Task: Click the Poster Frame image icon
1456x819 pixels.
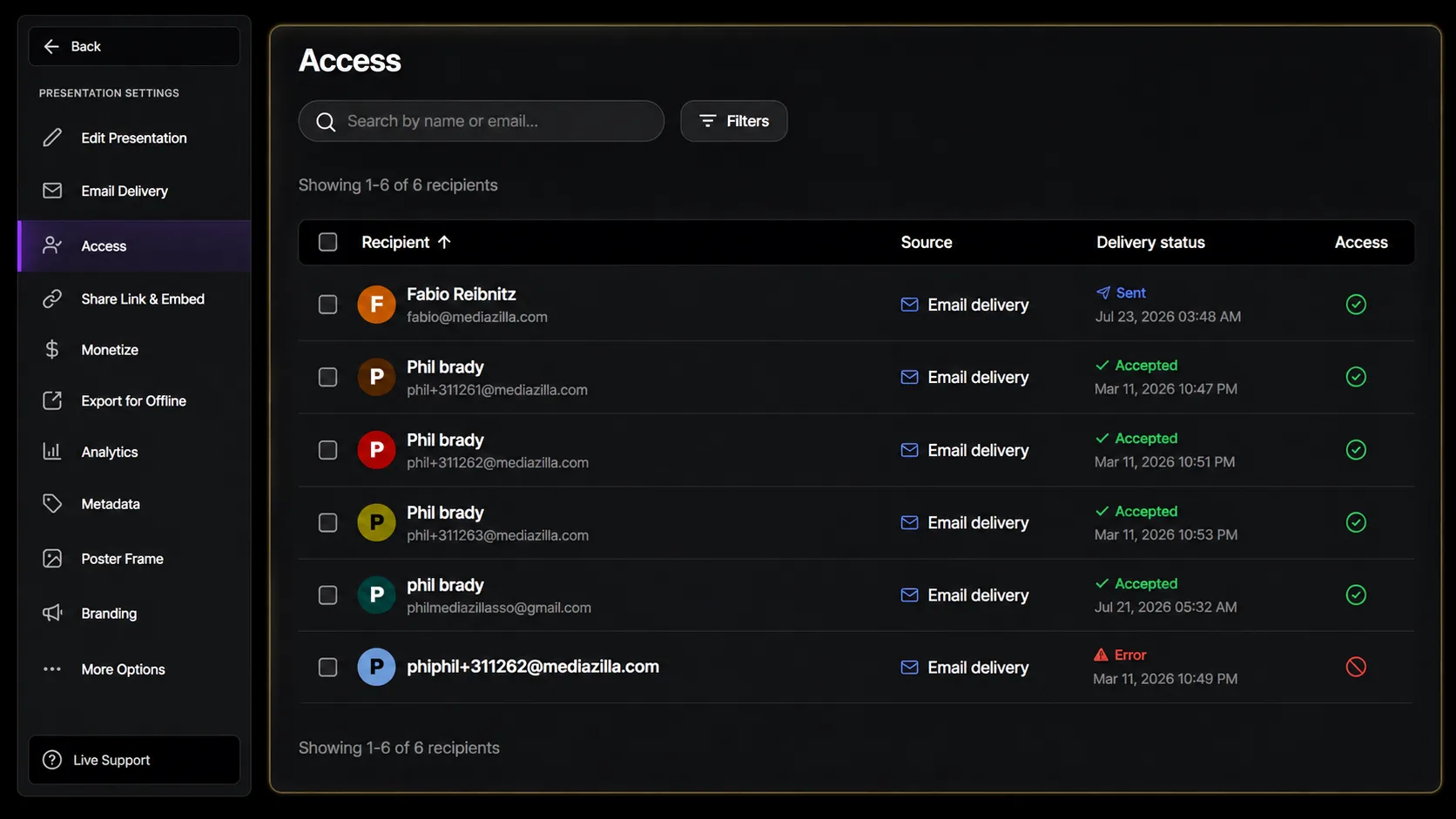Action: (52, 558)
